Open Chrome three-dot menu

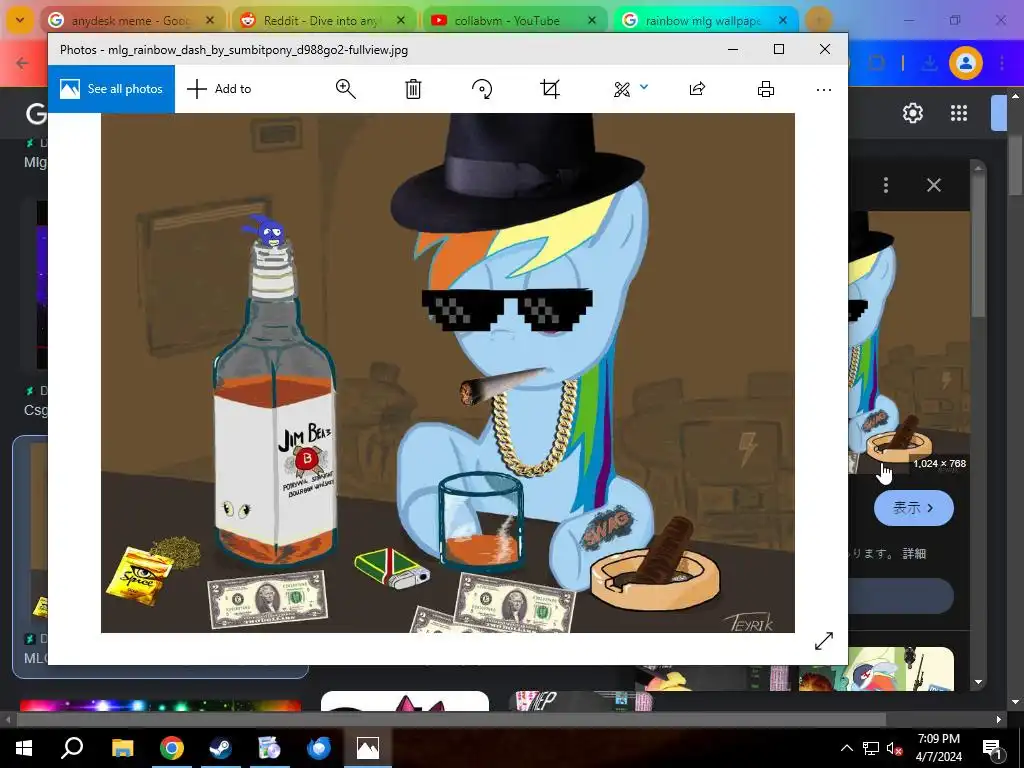(1002, 63)
